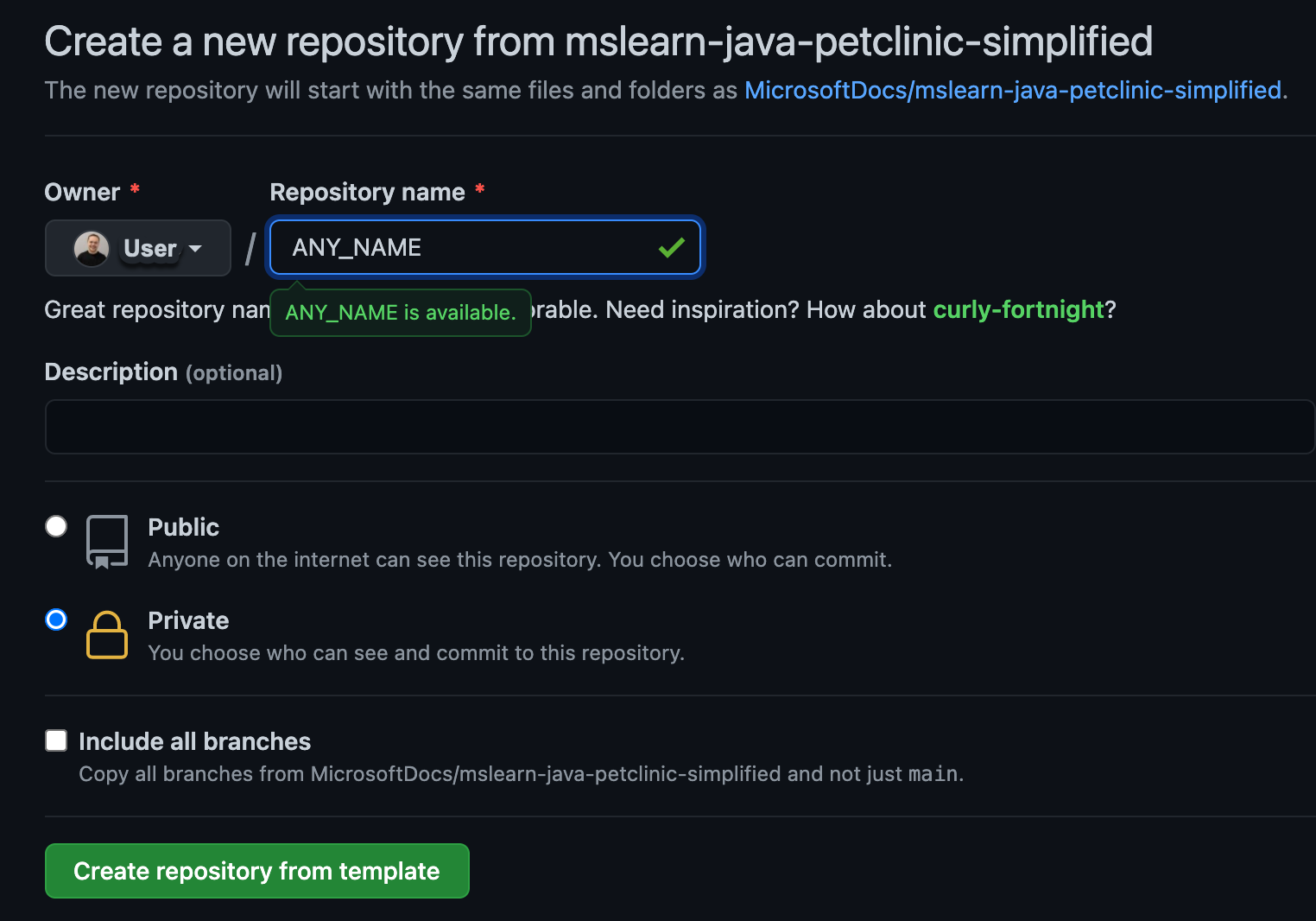Viewport: 1316px width, 921px height.
Task: Click Create repository from template
Action: [x=256, y=871]
